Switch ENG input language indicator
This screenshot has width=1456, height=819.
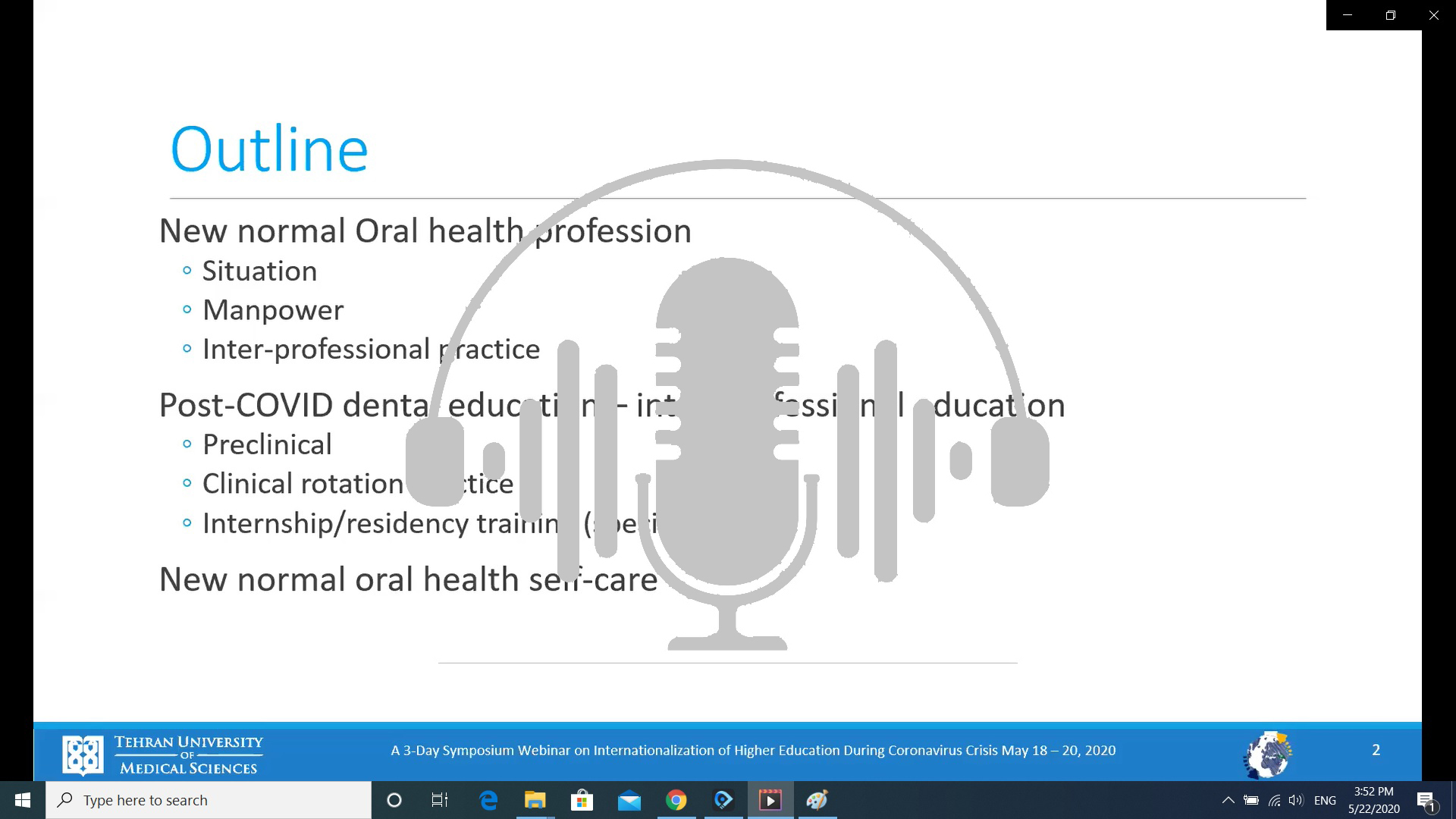[x=1325, y=800]
